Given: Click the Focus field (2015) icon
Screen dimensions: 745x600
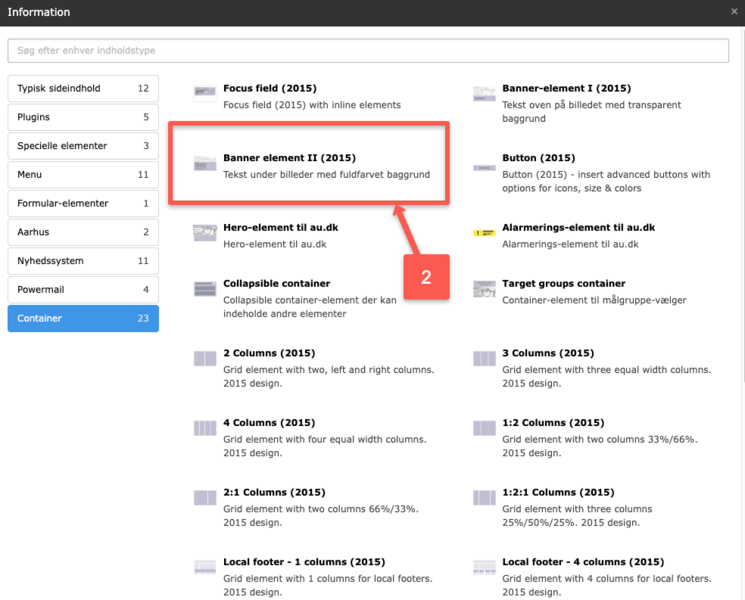Looking at the screenshot, I should 205,93.
